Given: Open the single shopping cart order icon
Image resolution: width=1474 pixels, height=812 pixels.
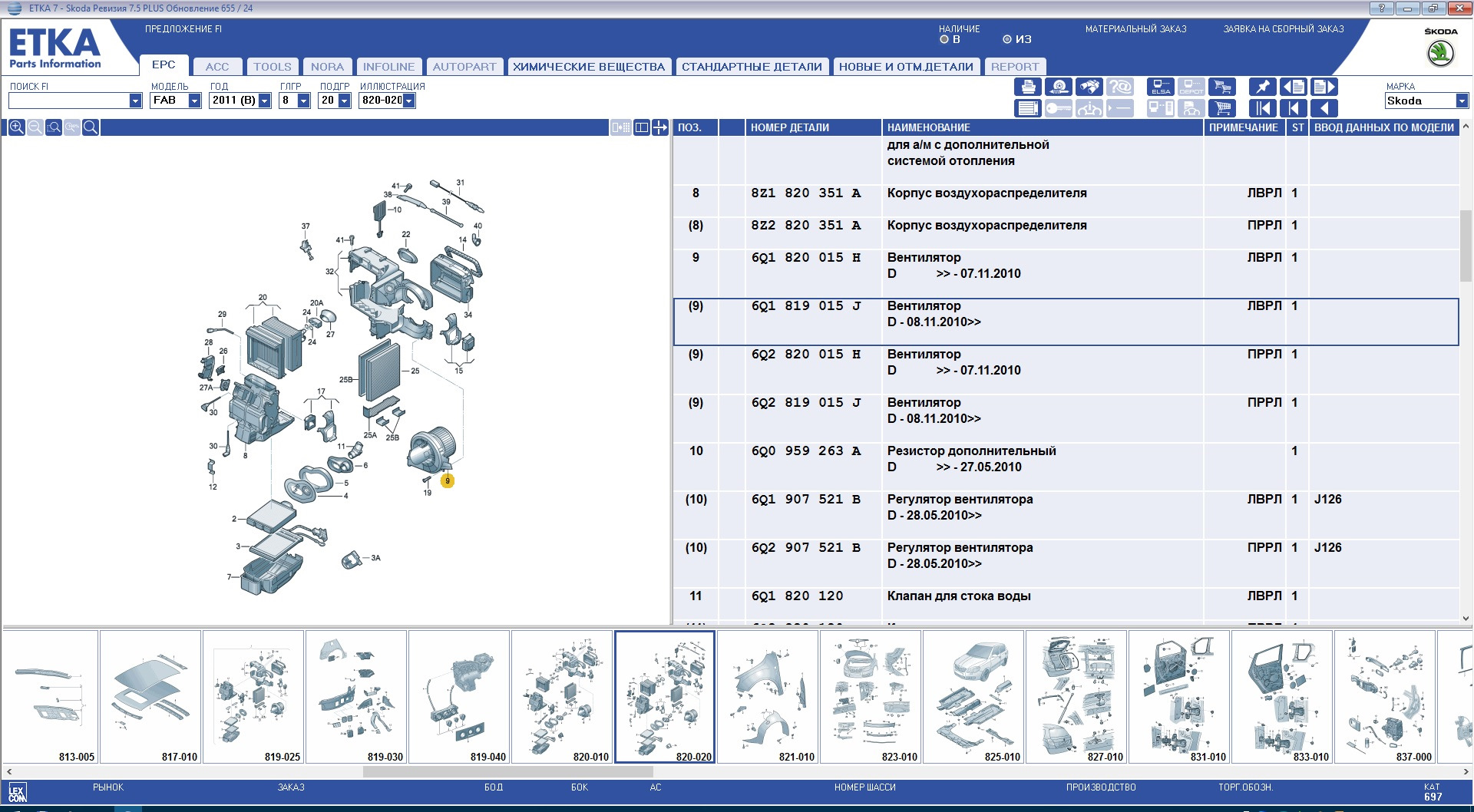Looking at the screenshot, I should pyautogui.click(x=1222, y=108).
